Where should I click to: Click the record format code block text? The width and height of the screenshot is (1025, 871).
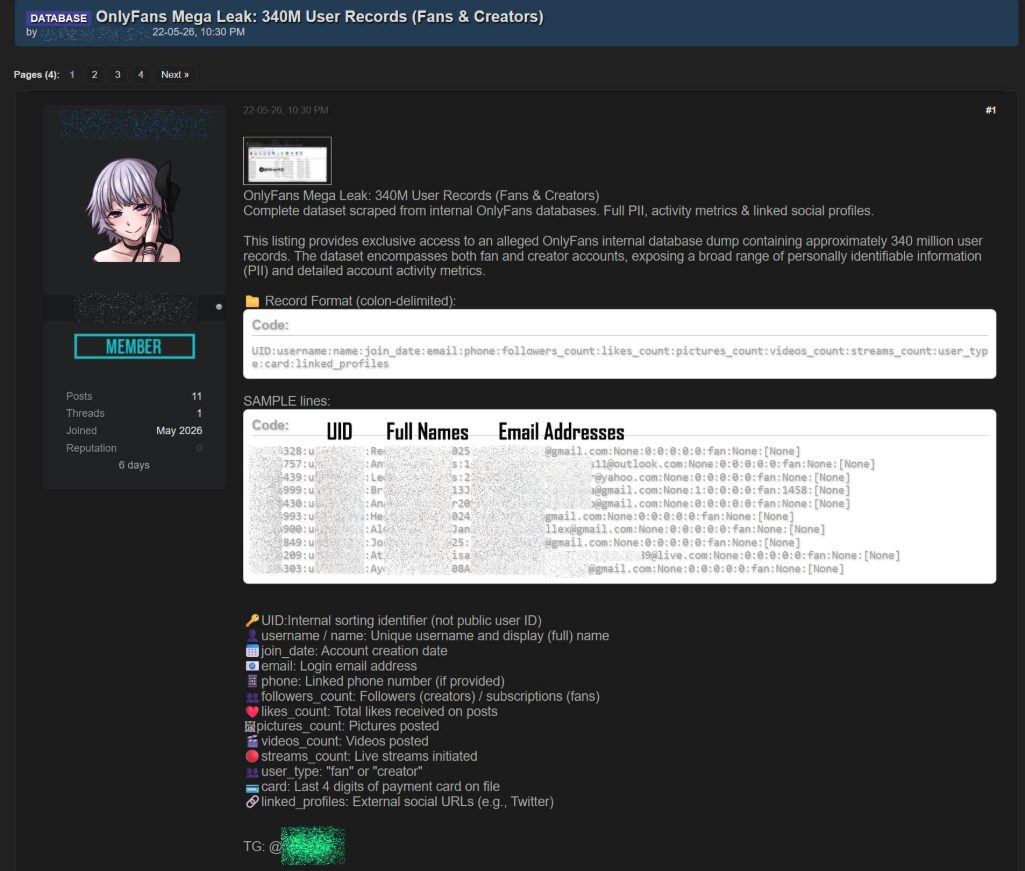[619, 357]
